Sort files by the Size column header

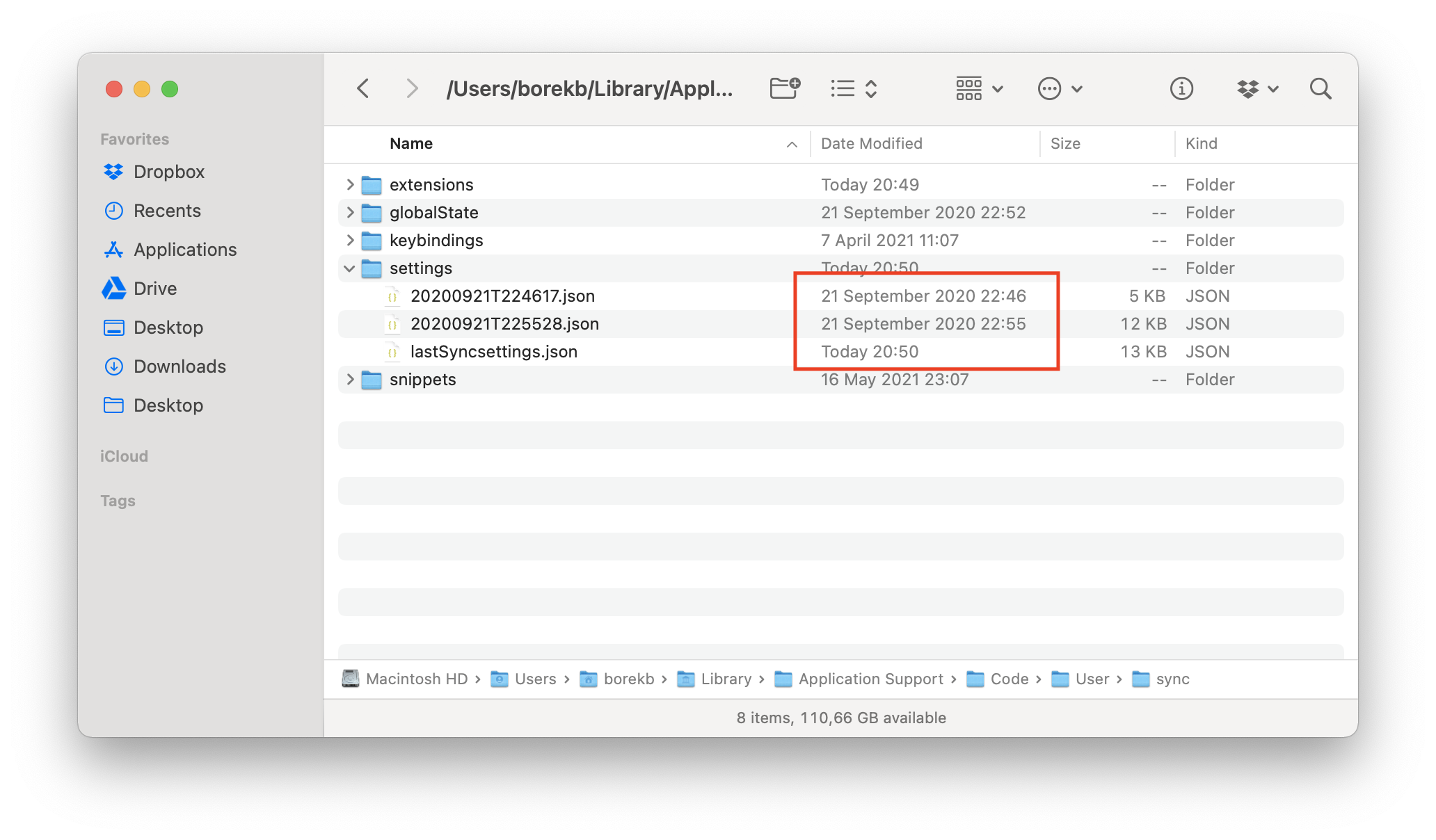[x=1064, y=143]
